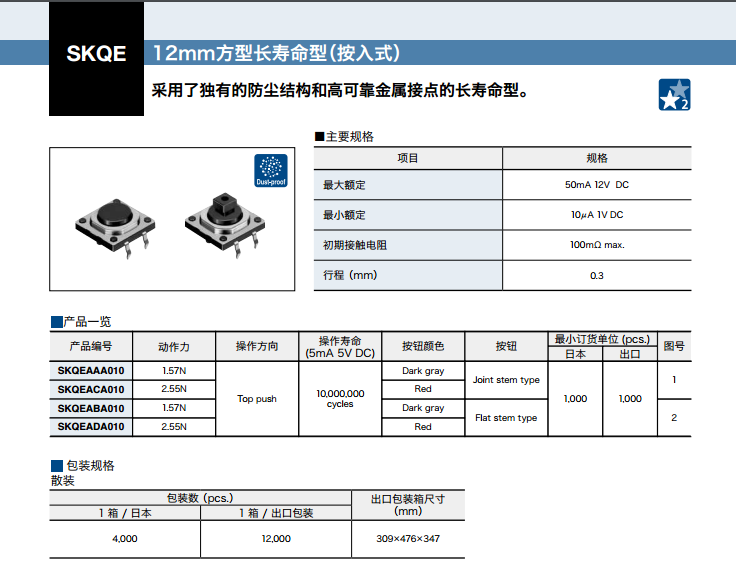
Task: Click the 1 箱 / 出口包装 header
Action: 276,513
